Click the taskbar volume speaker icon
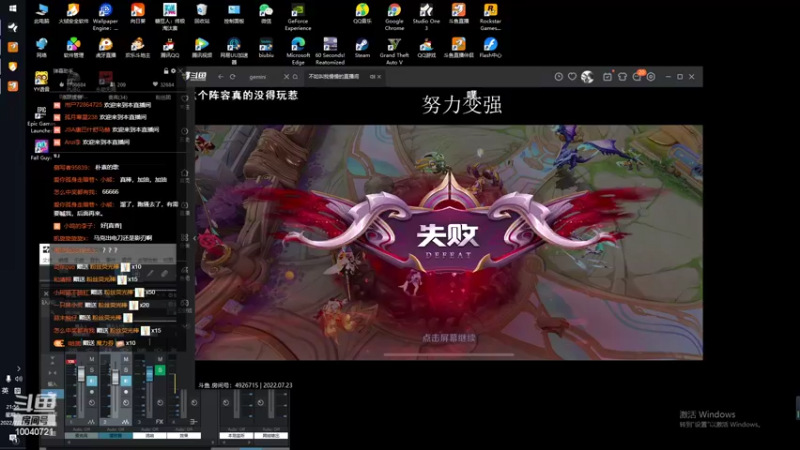 click(19, 379)
